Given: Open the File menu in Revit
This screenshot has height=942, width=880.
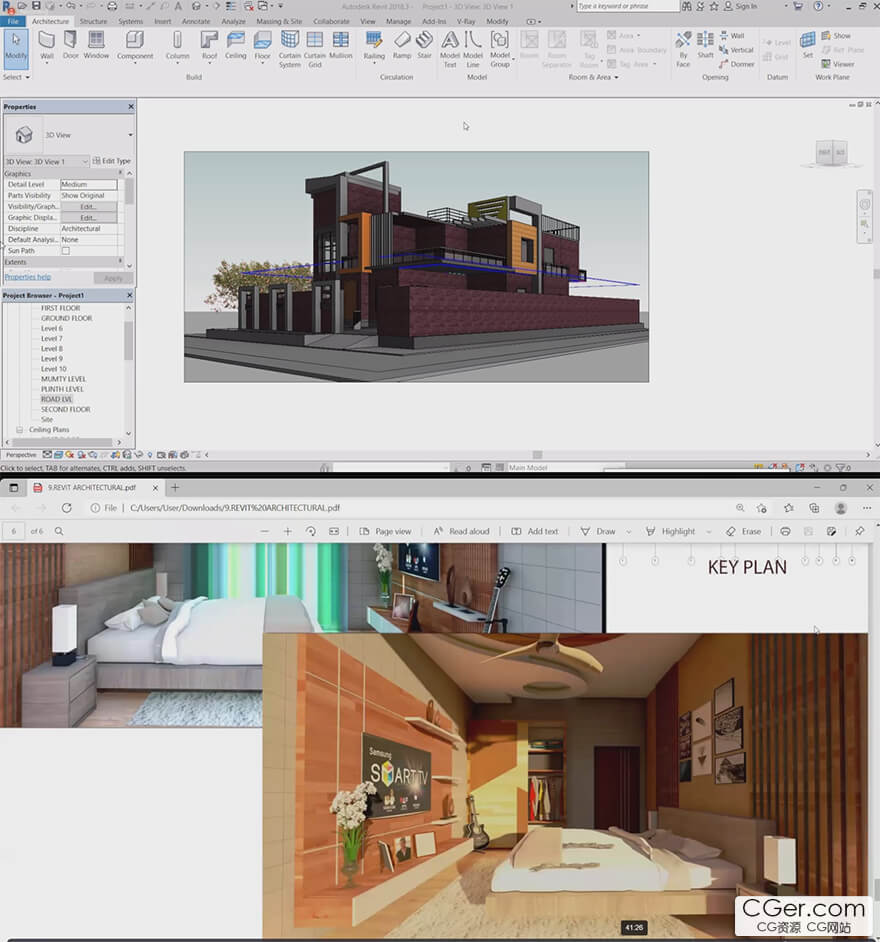Looking at the screenshot, I should coord(13,21).
